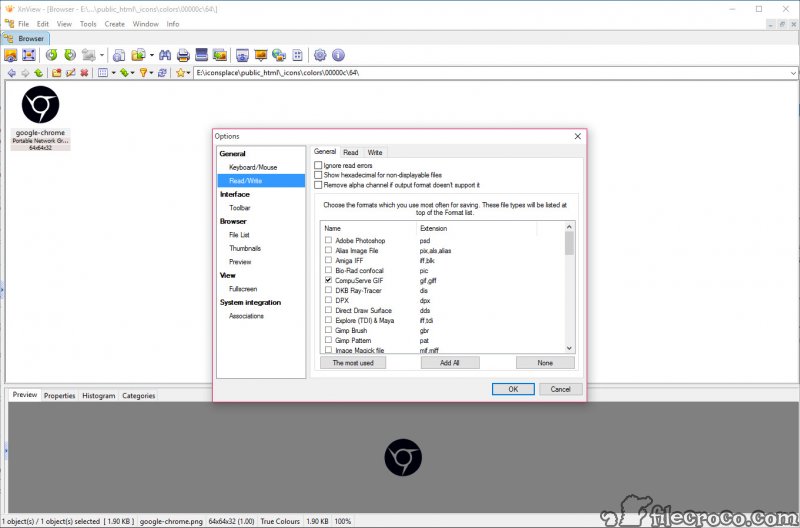Image resolution: width=800 pixels, height=528 pixels.
Task: Open the filter funnel dropdown arrow
Action: (151, 73)
